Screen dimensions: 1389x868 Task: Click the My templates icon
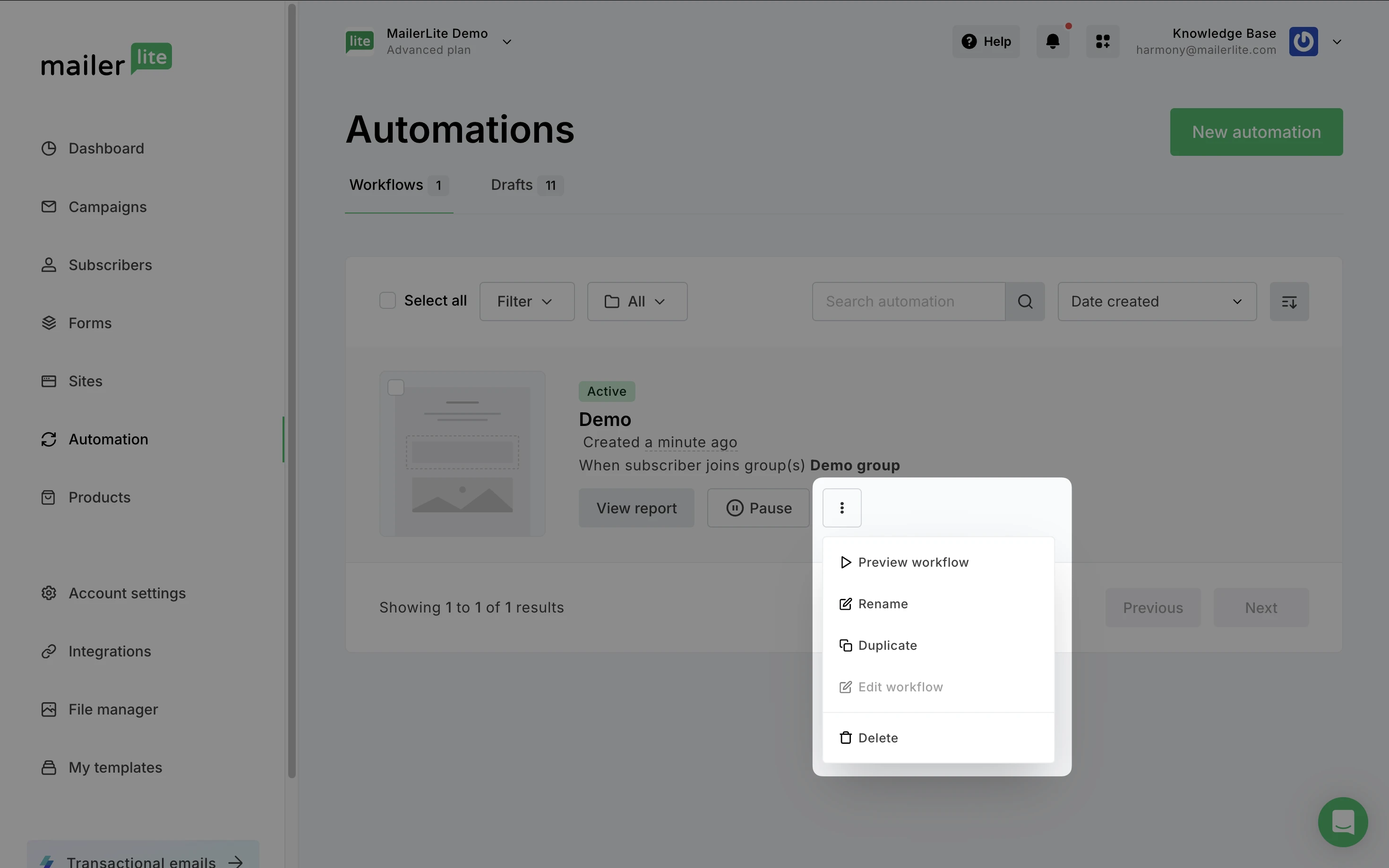(49, 767)
